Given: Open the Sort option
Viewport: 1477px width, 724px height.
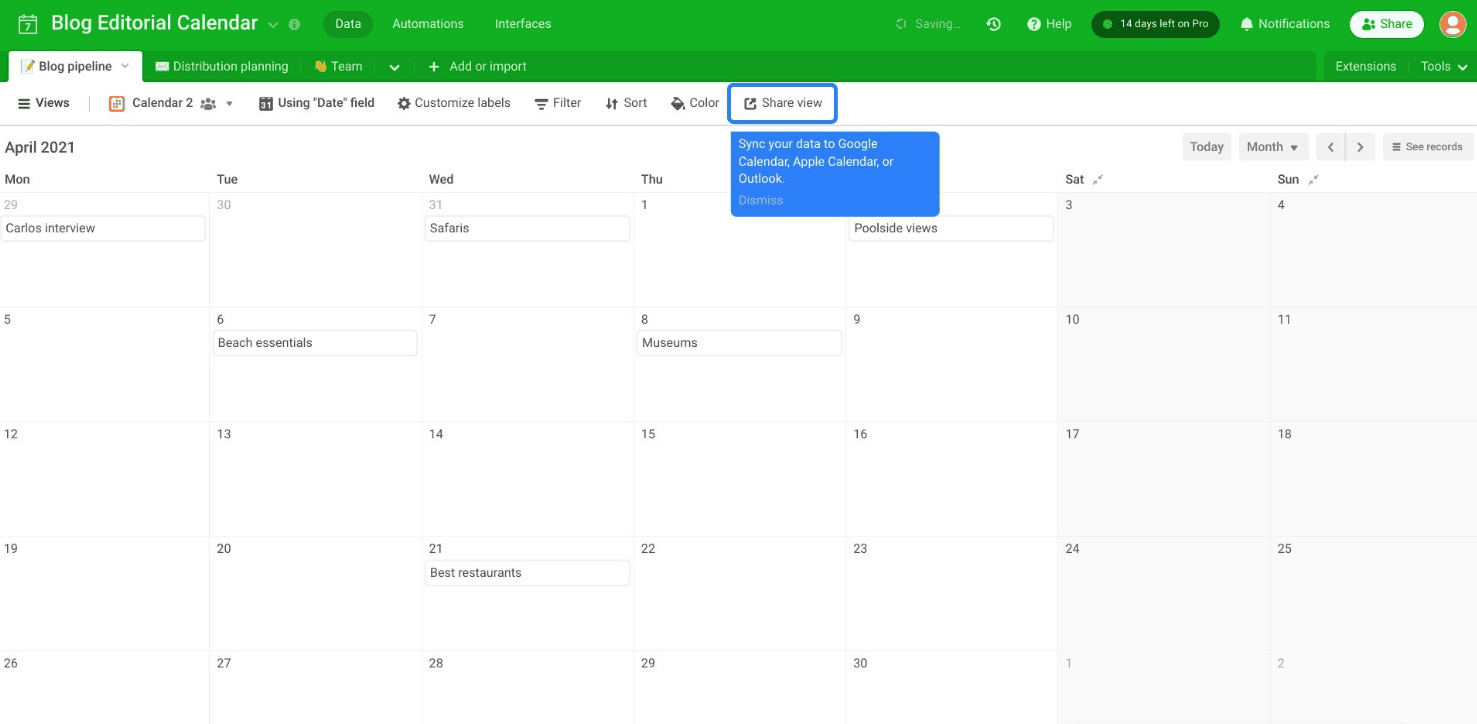Looking at the screenshot, I should (626, 103).
